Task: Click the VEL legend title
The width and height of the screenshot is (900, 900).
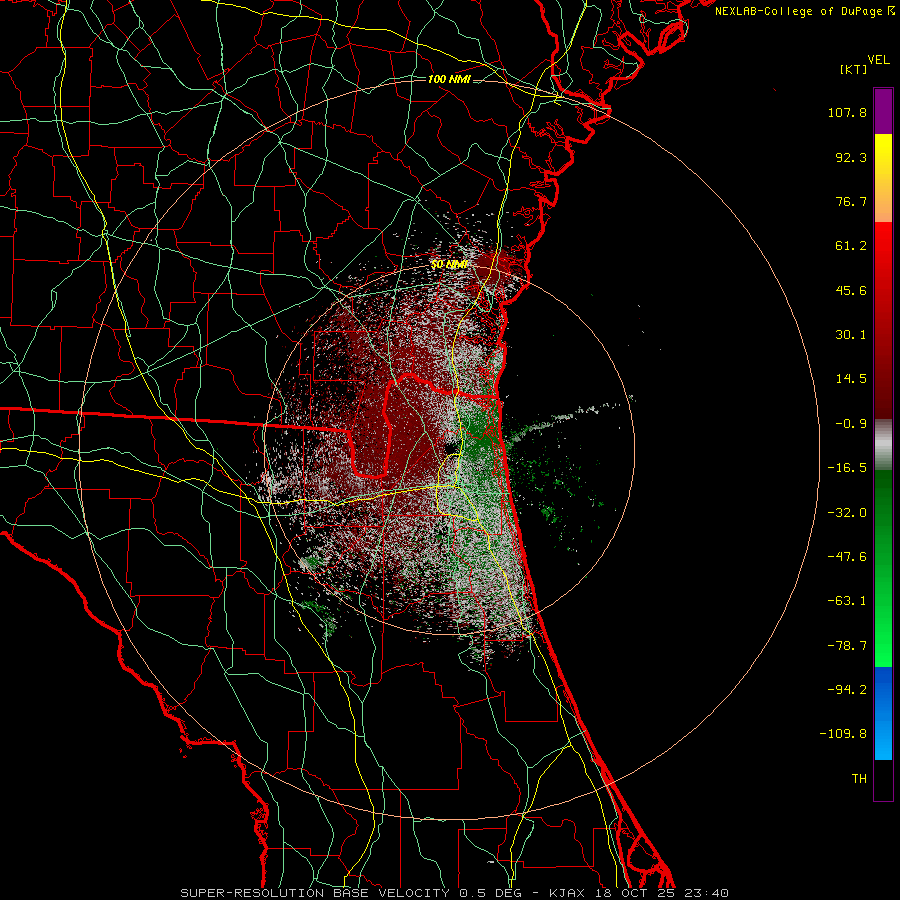Action: (878, 60)
